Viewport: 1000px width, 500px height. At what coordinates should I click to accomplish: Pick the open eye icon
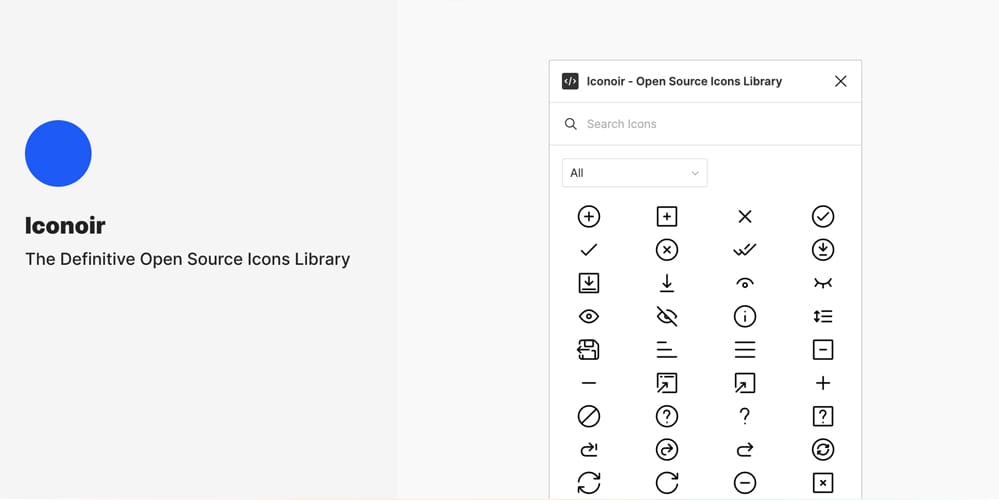pyautogui.click(x=589, y=316)
